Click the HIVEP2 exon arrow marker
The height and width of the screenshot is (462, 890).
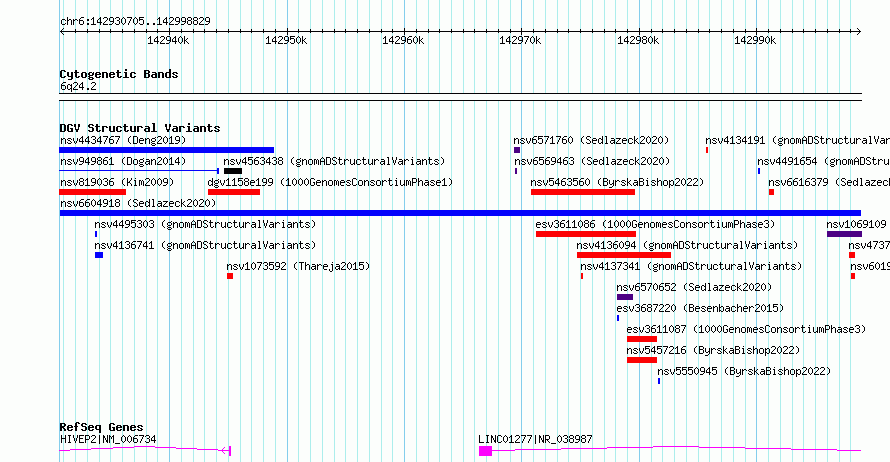point(226,451)
